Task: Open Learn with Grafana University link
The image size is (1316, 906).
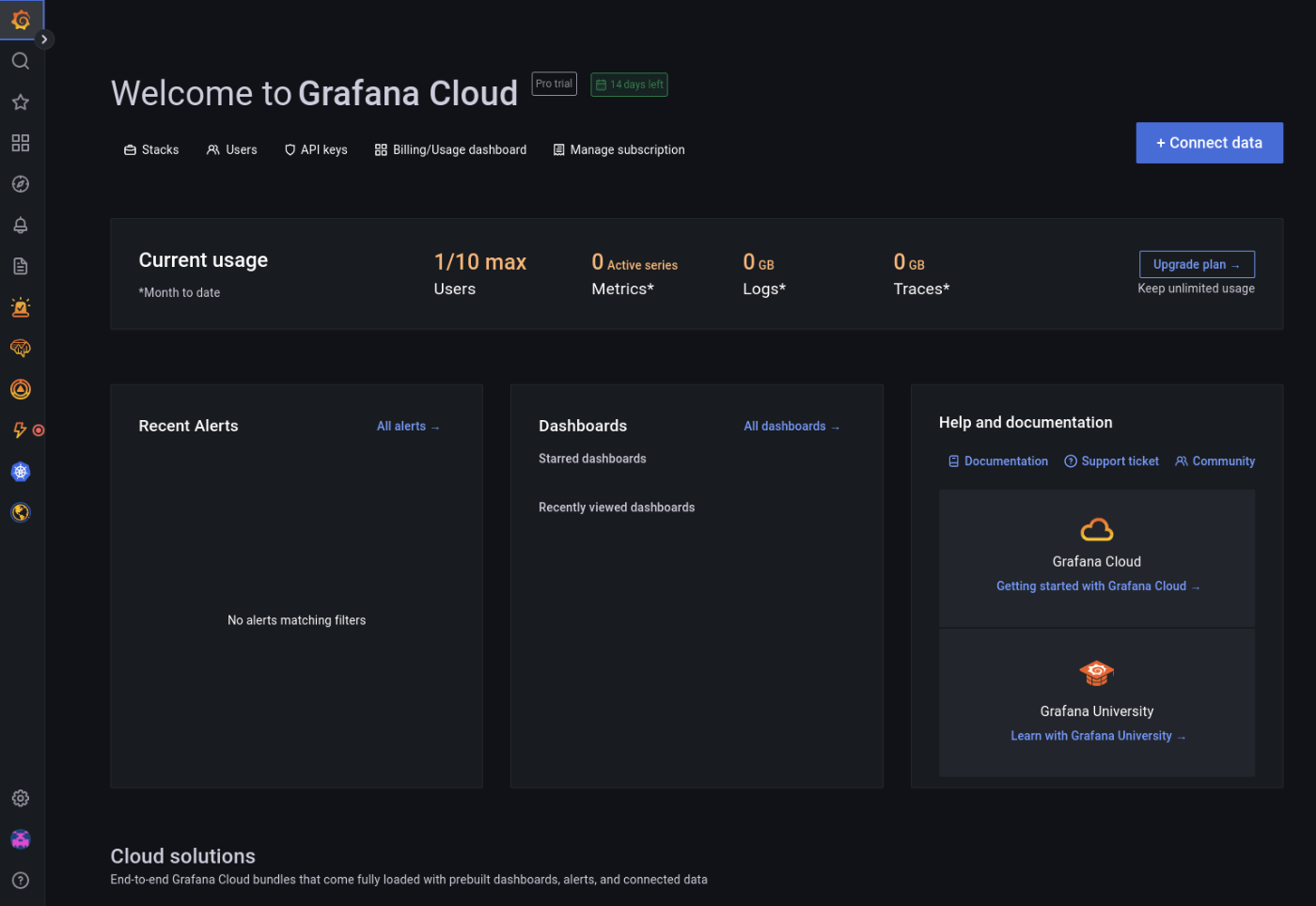Action: pyautogui.click(x=1098, y=736)
